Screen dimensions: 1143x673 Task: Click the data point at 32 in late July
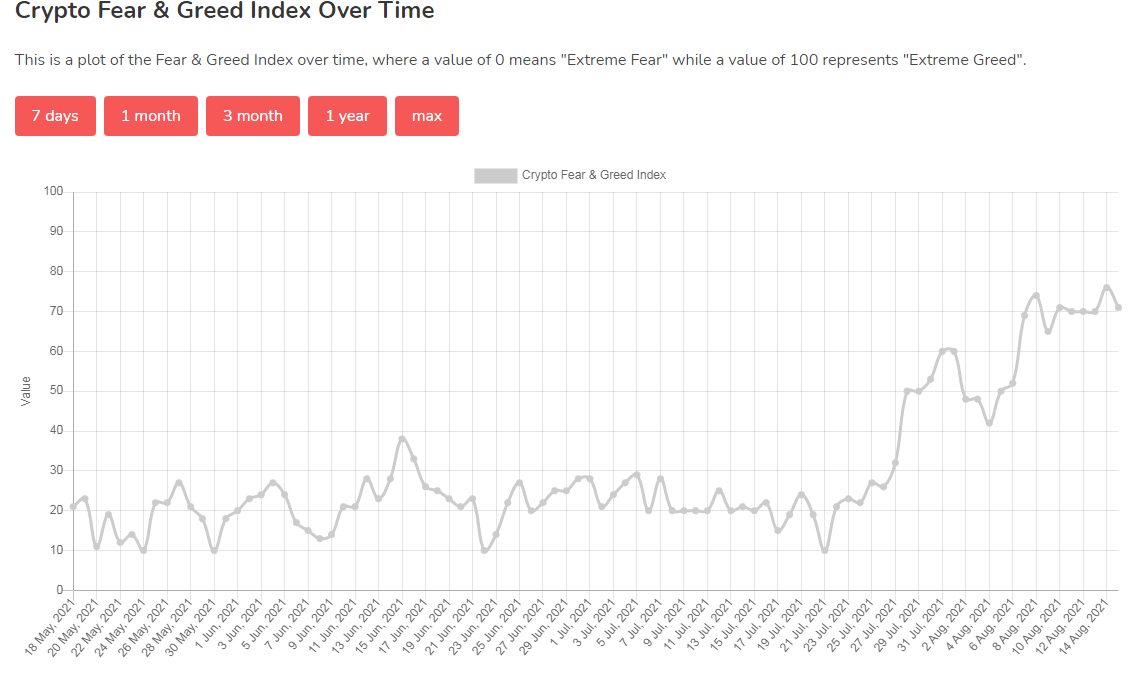click(x=895, y=463)
